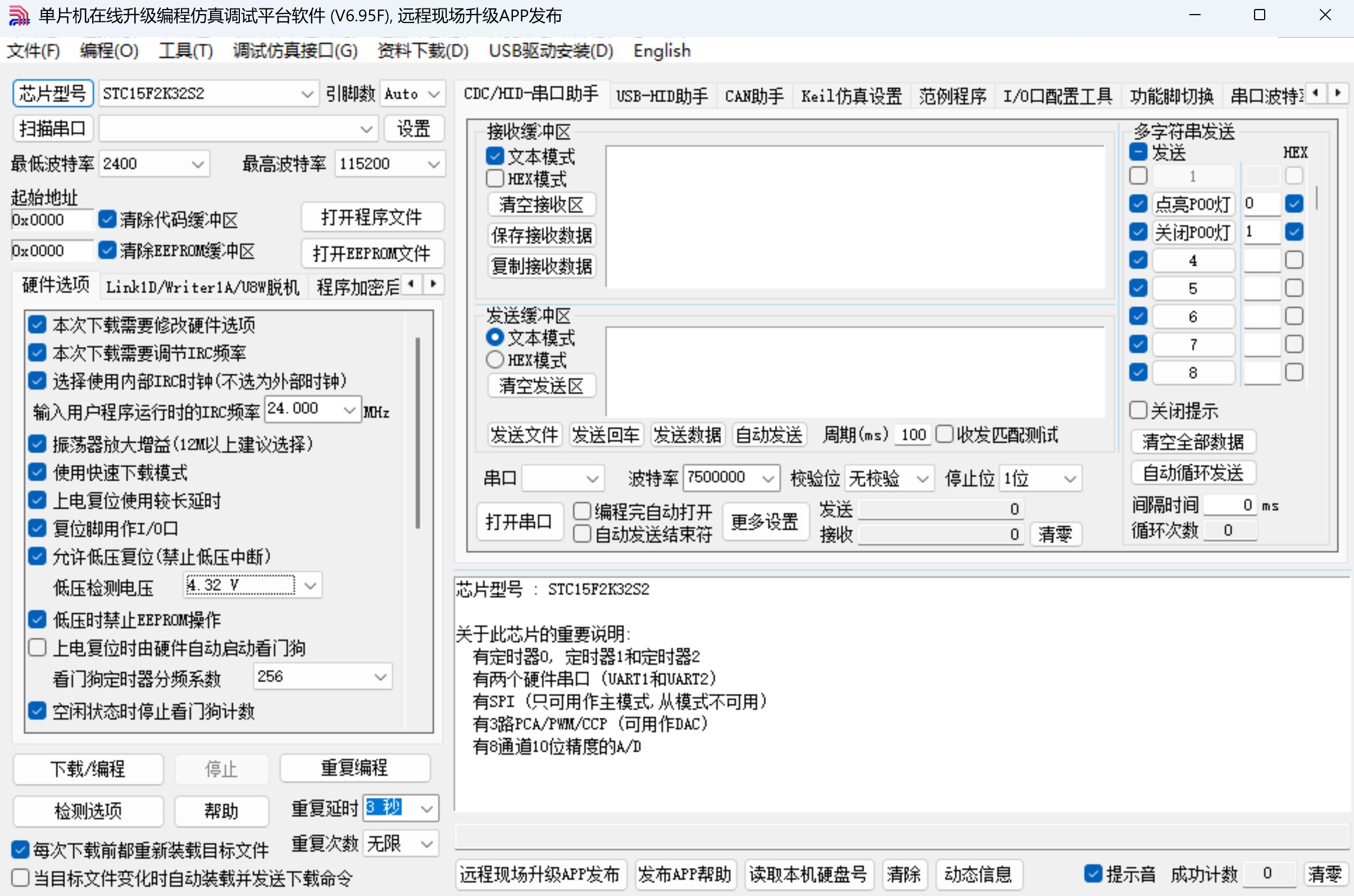Click 下载/编程 button
Image resolution: width=1354 pixels, height=896 pixels.
point(88,768)
